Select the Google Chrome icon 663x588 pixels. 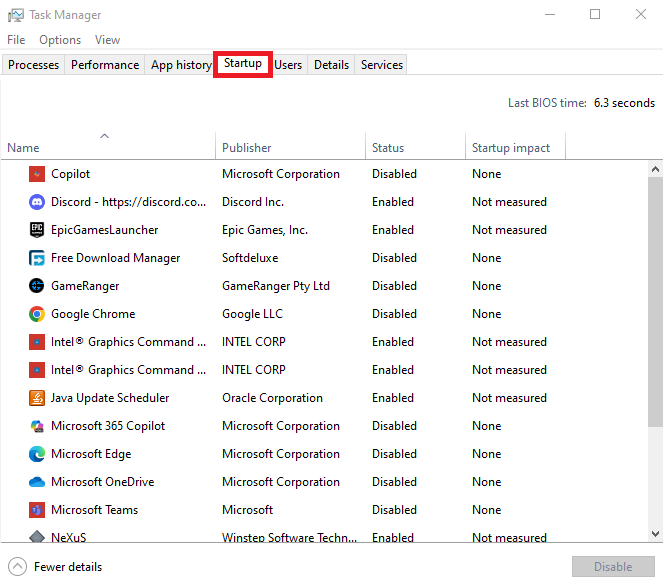pyautogui.click(x=37, y=314)
